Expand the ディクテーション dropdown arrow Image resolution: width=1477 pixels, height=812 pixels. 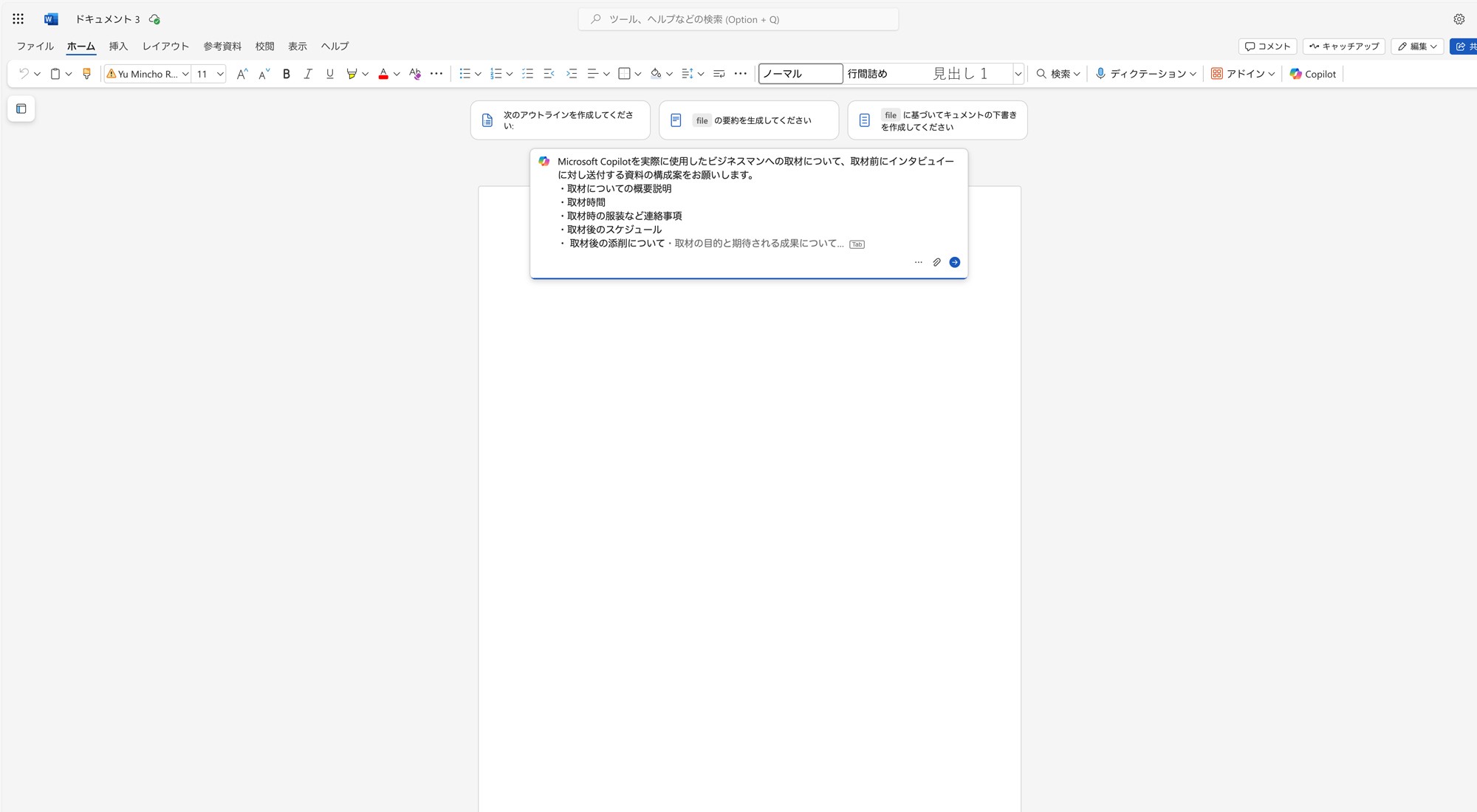[1193, 74]
